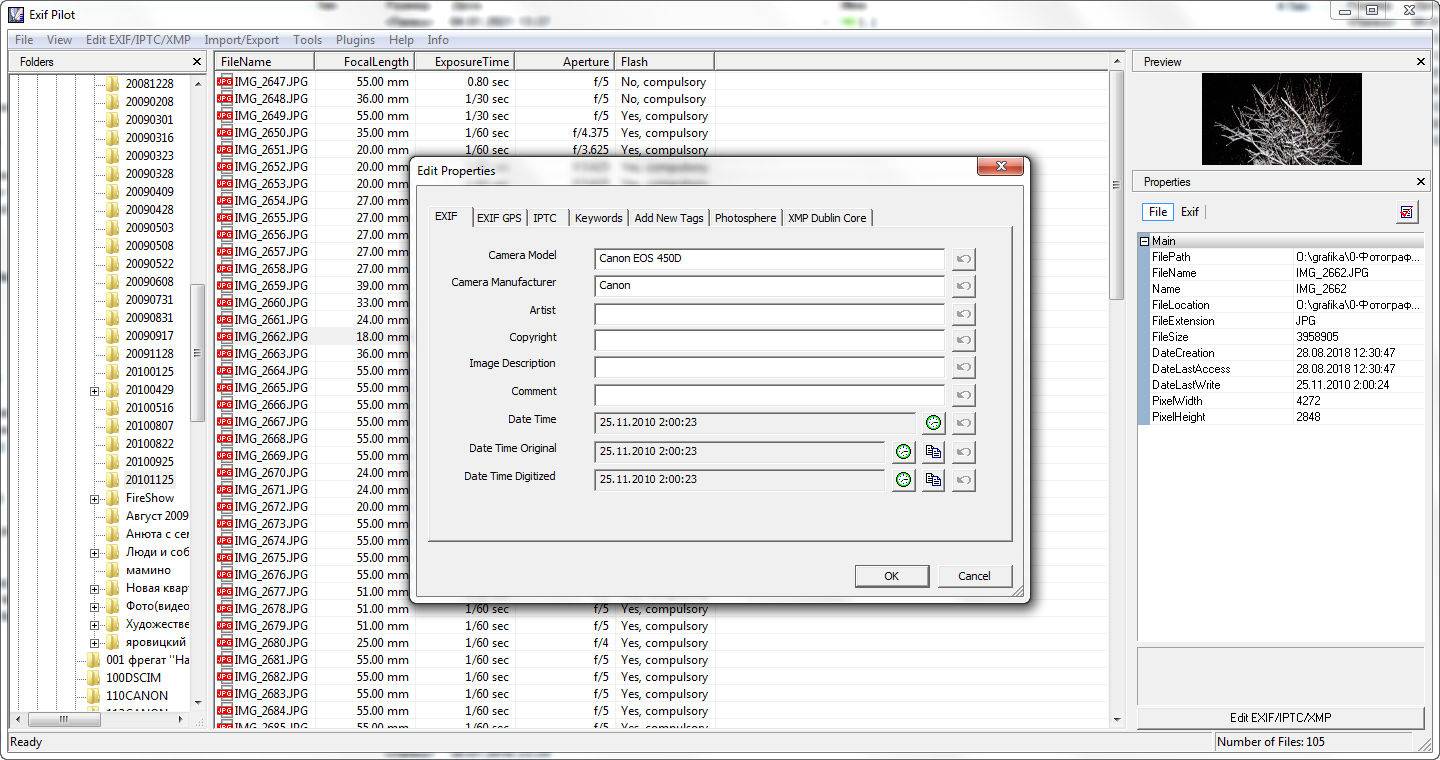Image resolution: width=1440 pixels, height=760 pixels.
Task: Expand the Люди и соб folder node
Action: click(95, 552)
